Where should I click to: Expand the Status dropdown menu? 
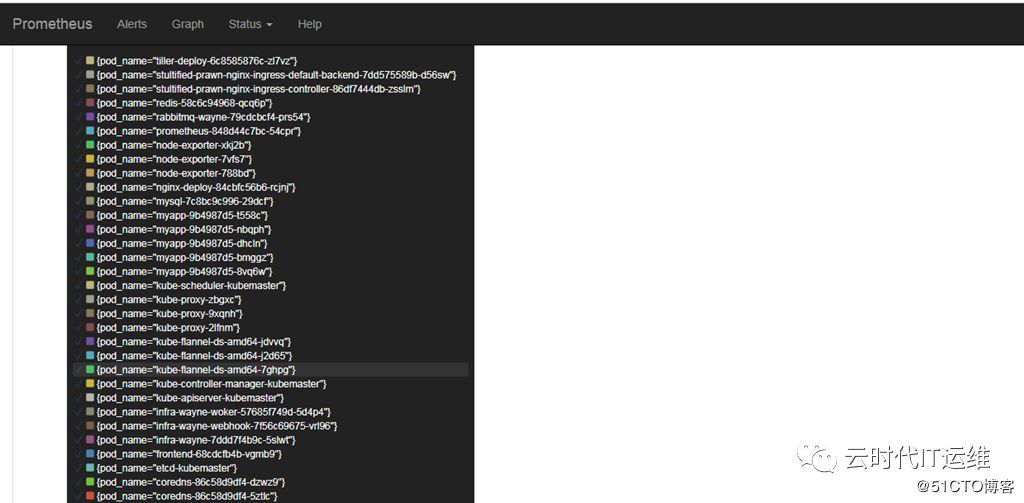click(251, 24)
